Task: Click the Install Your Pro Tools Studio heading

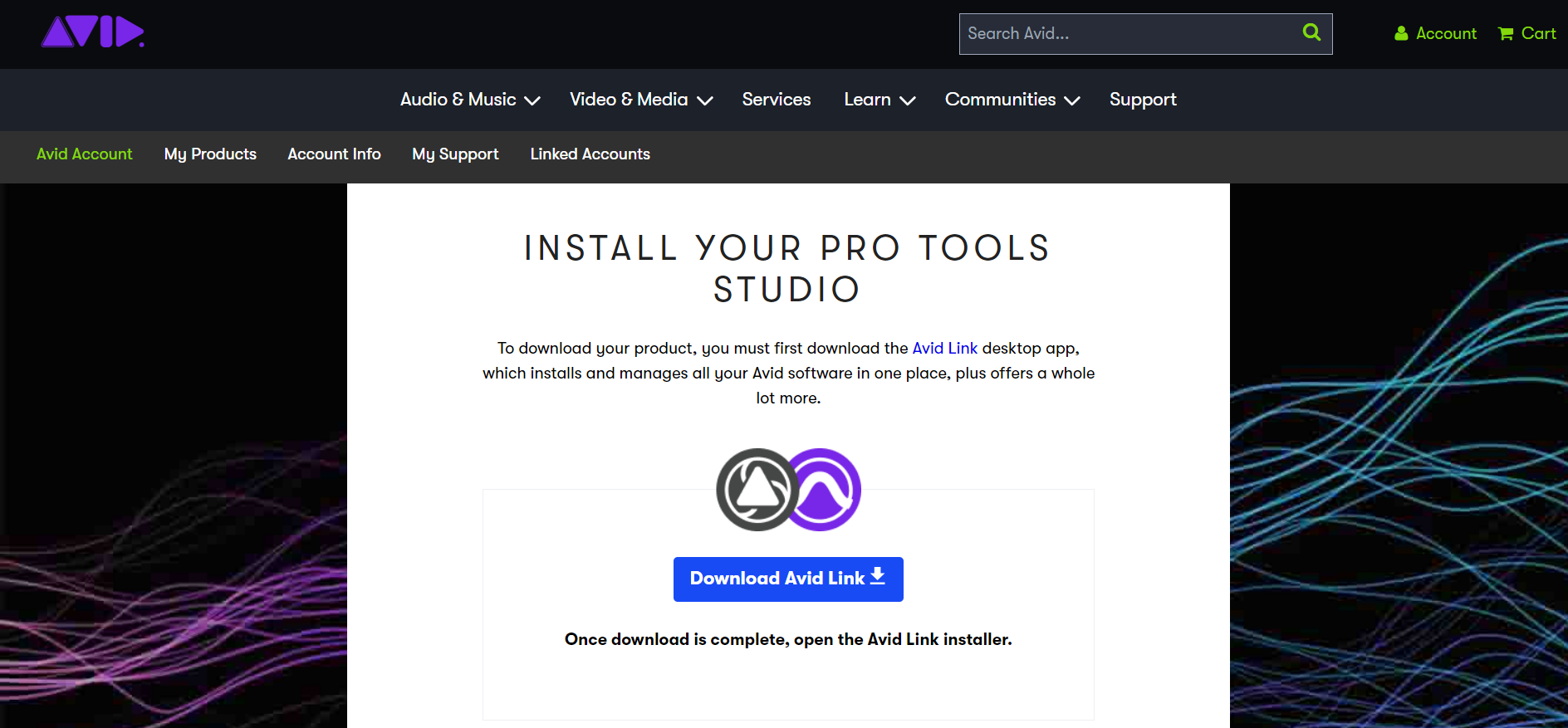Action: (787, 269)
